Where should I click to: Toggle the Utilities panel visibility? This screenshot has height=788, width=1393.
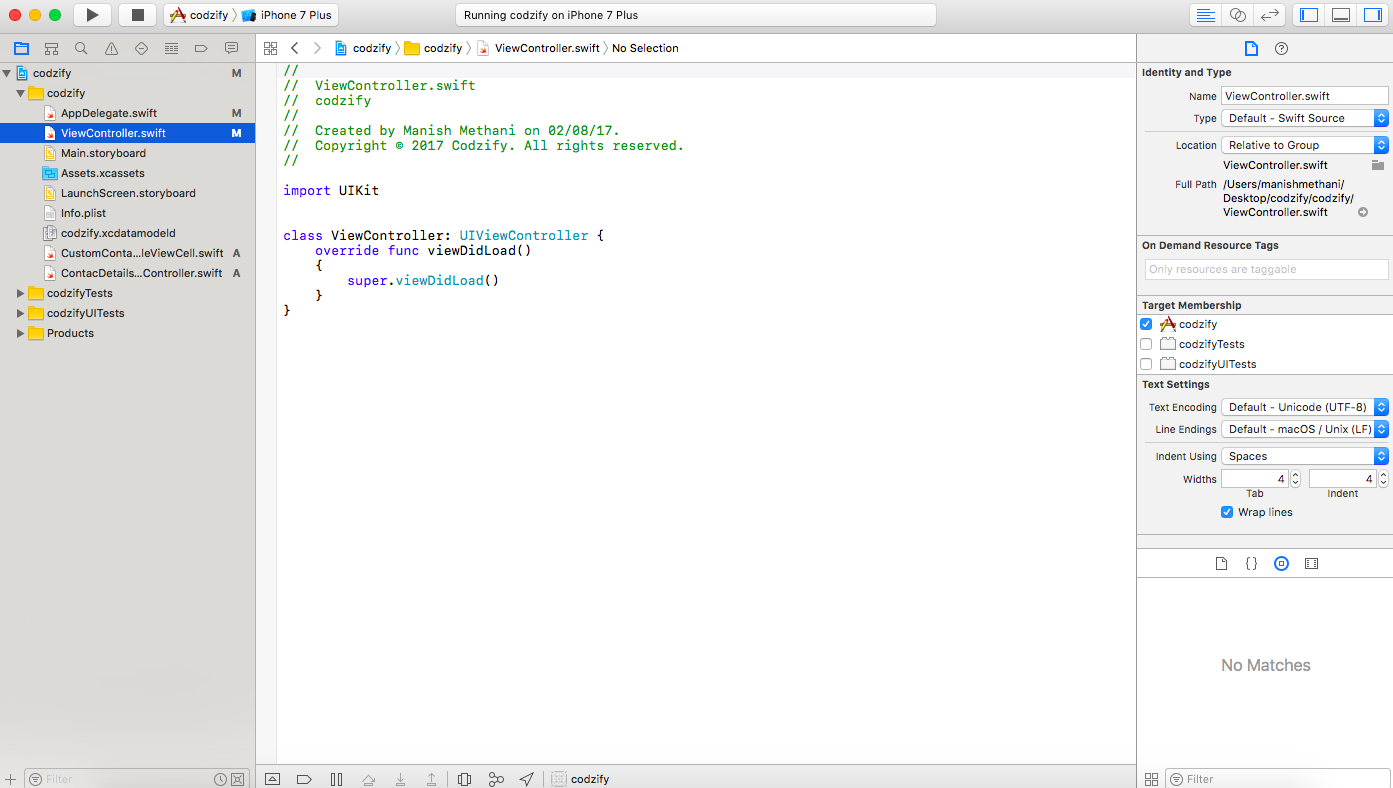[x=1372, y=15]
